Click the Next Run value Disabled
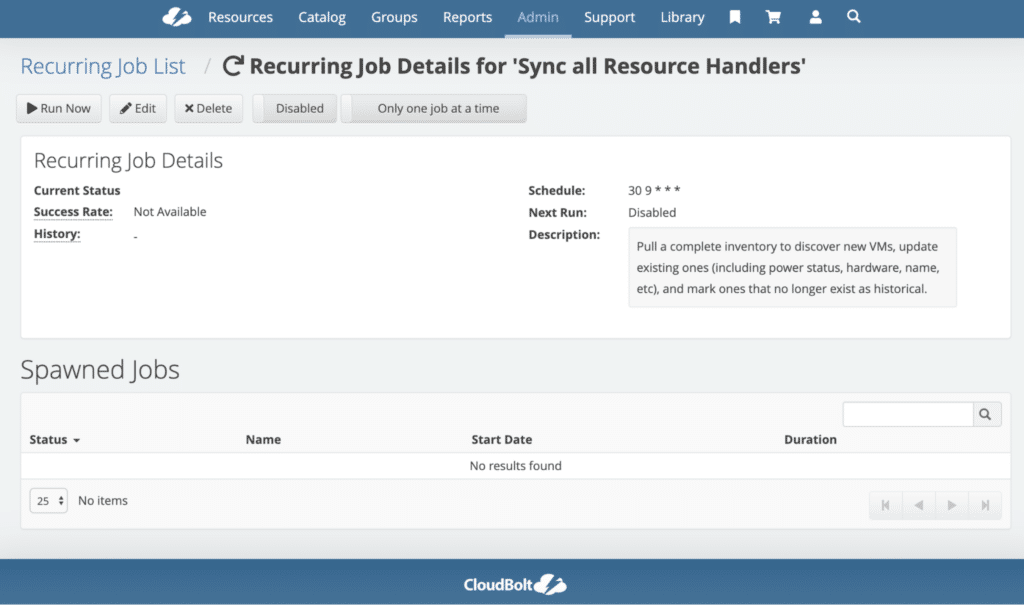The image size is (1024, 605). pyautogui.click(x=652, y=212)
